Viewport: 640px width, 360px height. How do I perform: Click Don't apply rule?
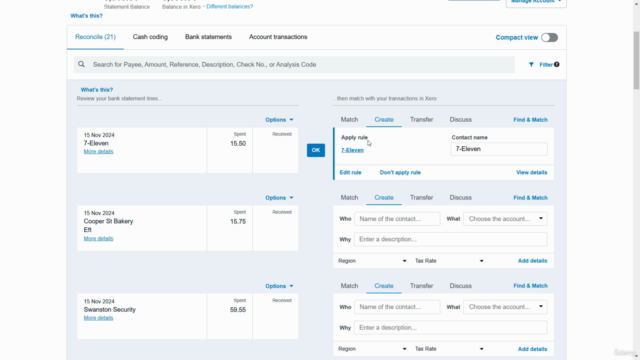click(x=400, y=173)
